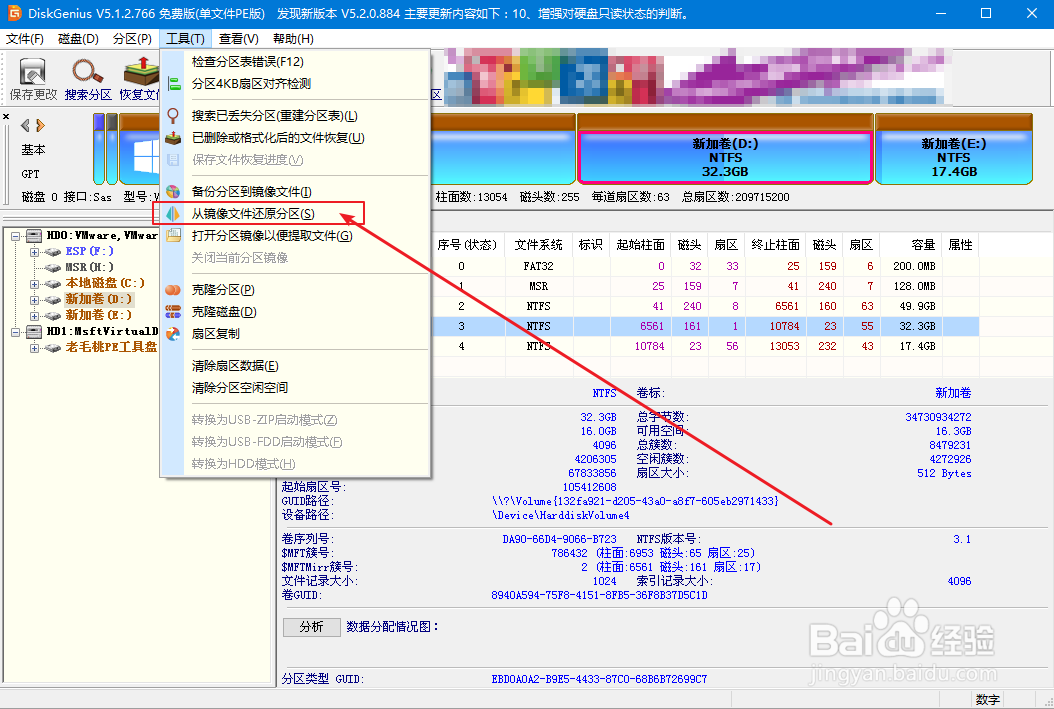Click the 容量 column header

coord(911,245)
